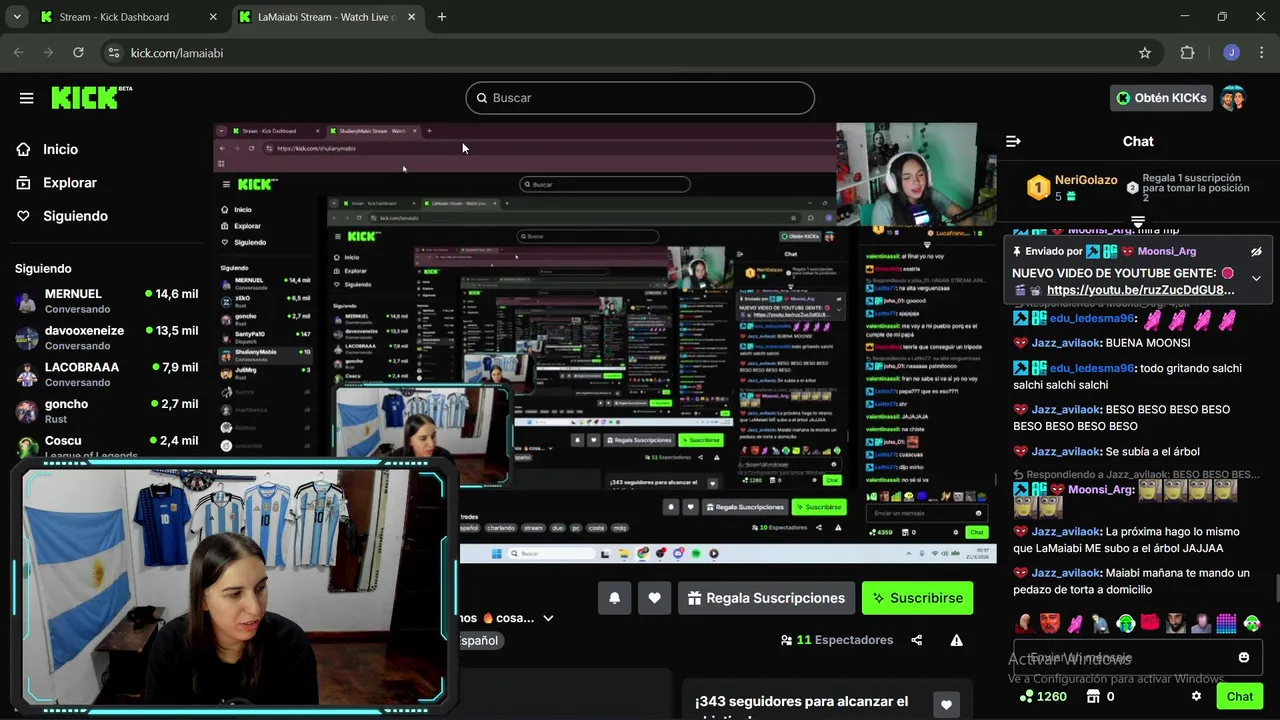Click the green Suscribirse button

click(917, 598)
